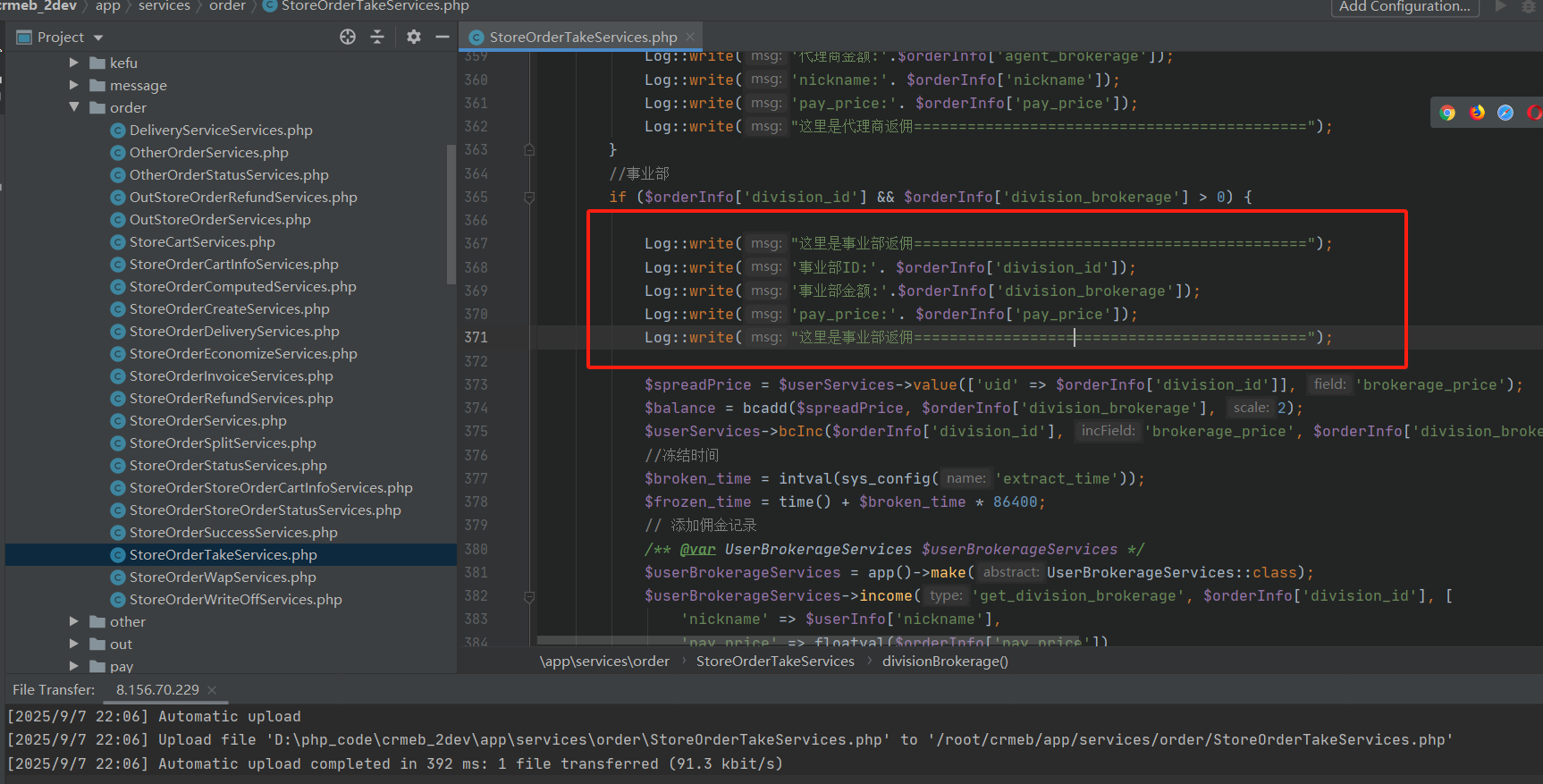This screenshot has height=784, width=1543.
Task: Expand the other folder arrow
Action: point(74,621)
